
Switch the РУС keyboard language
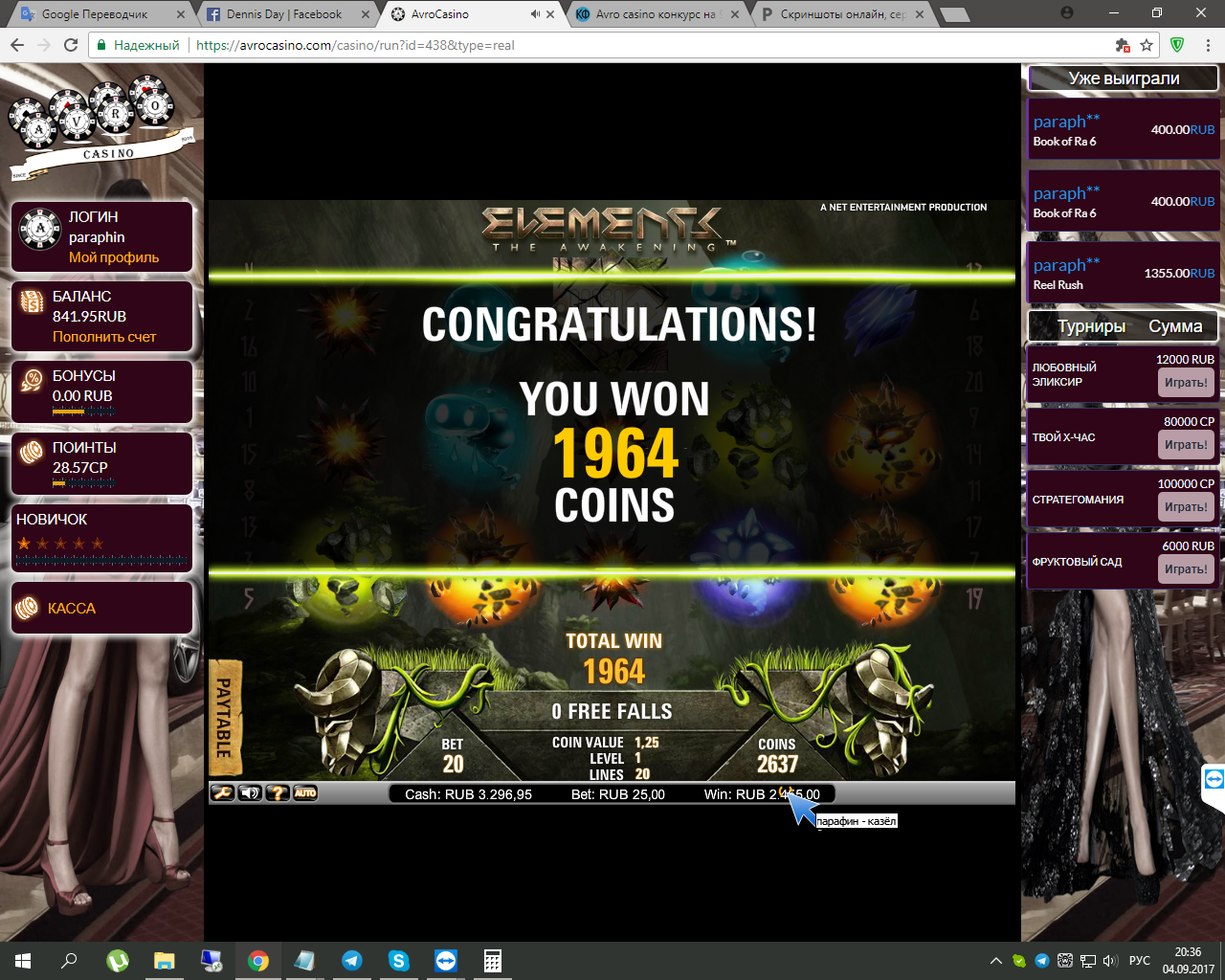click(x=1140, y=961)
